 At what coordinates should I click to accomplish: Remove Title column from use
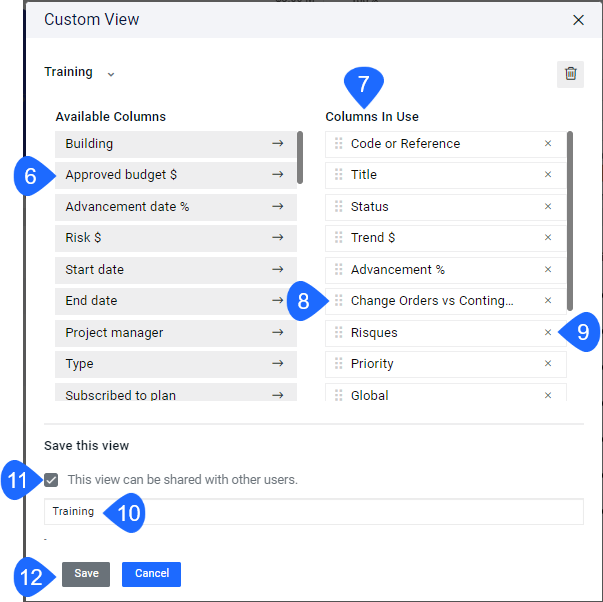point(548,175)
